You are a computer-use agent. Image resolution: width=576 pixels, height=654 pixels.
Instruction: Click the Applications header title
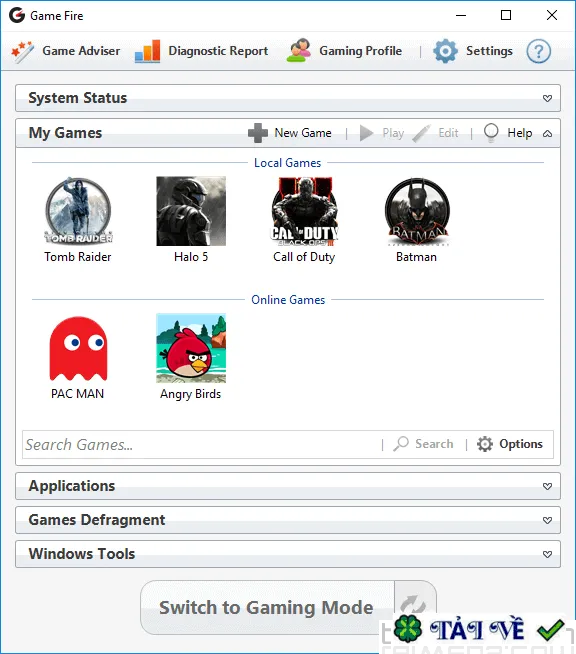click(x=72, y=486)
